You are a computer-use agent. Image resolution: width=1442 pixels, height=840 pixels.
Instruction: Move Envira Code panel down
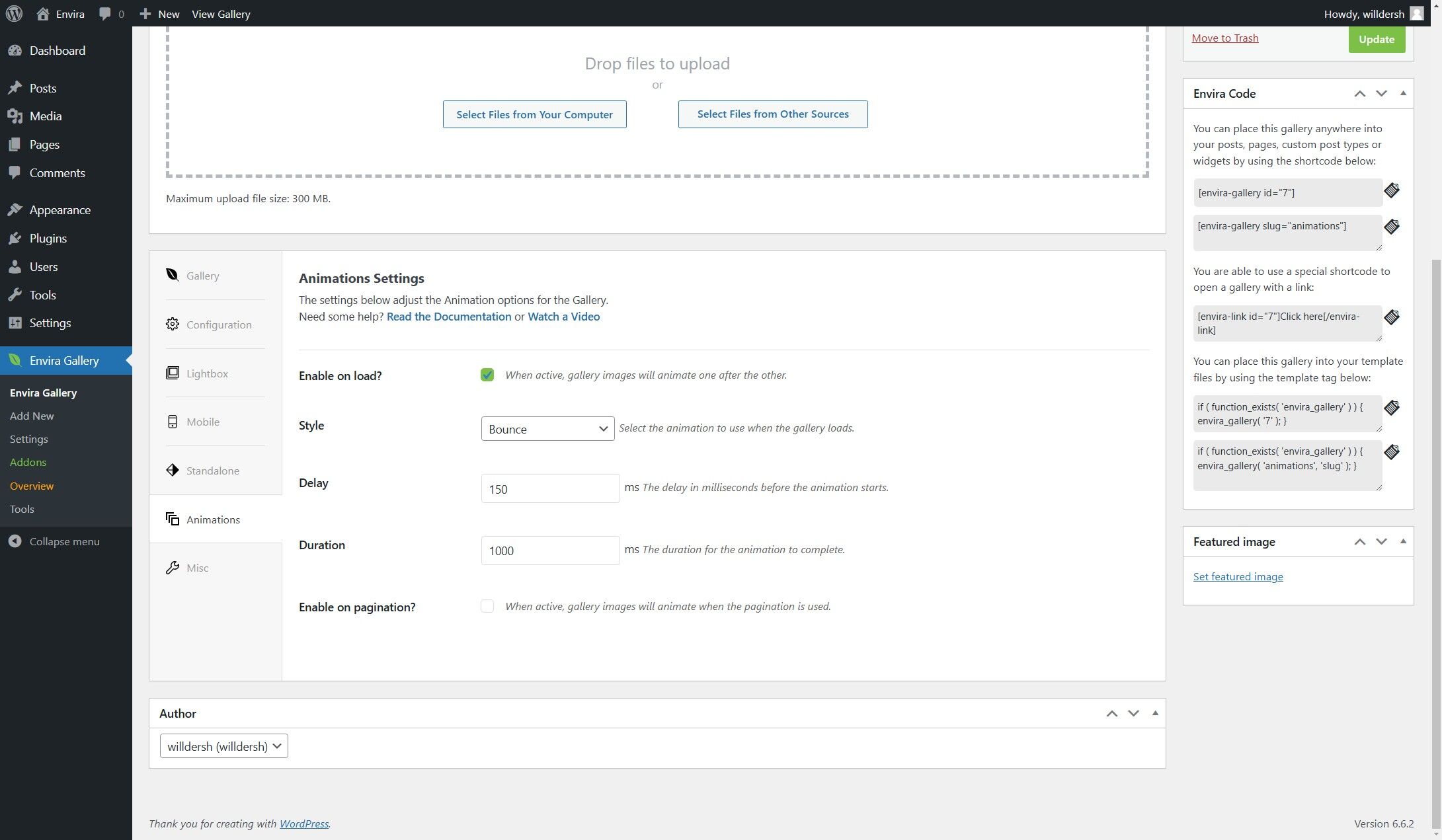(x=1381, y=94)
